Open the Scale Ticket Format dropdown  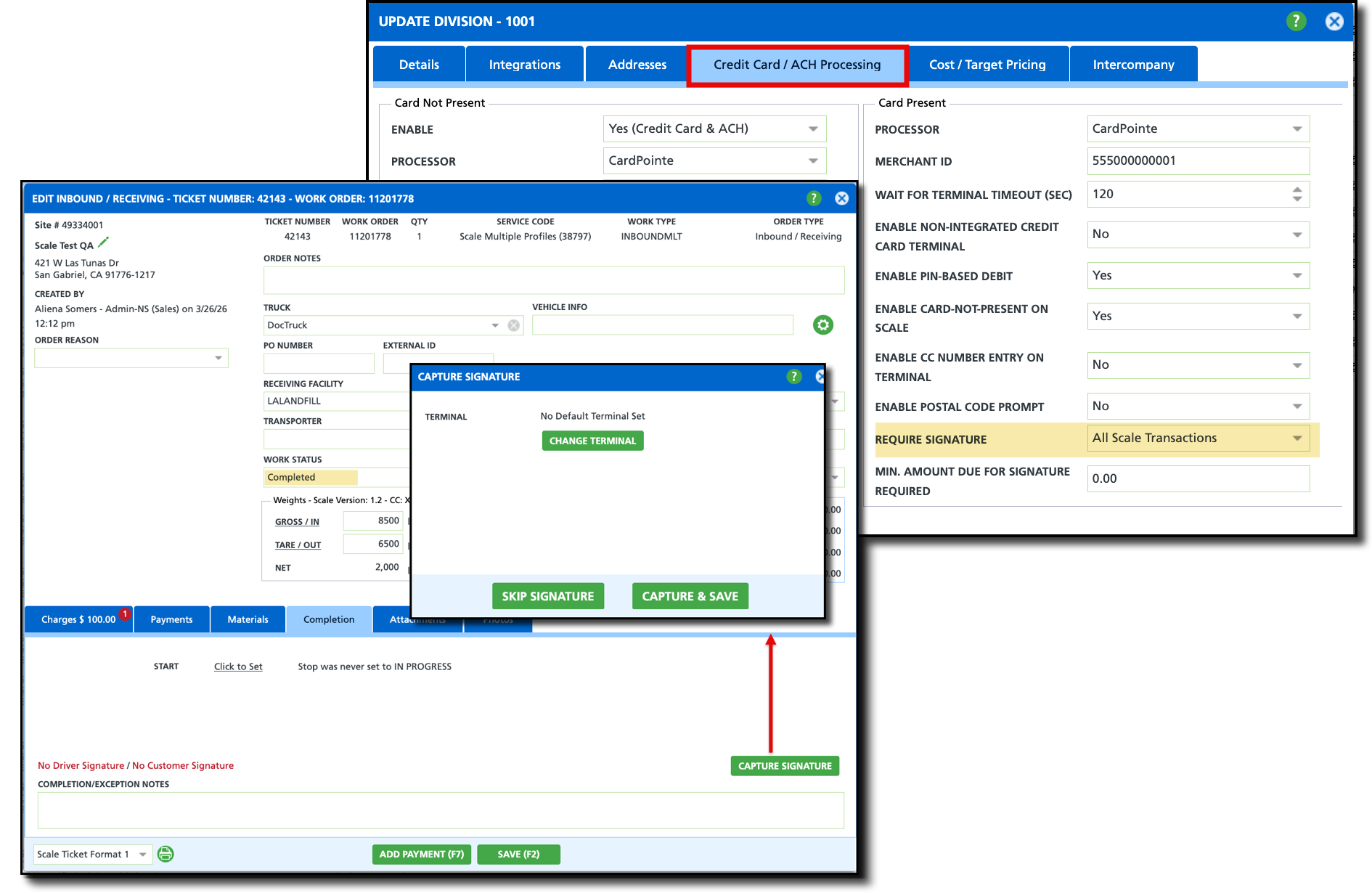tap(143, 854)
